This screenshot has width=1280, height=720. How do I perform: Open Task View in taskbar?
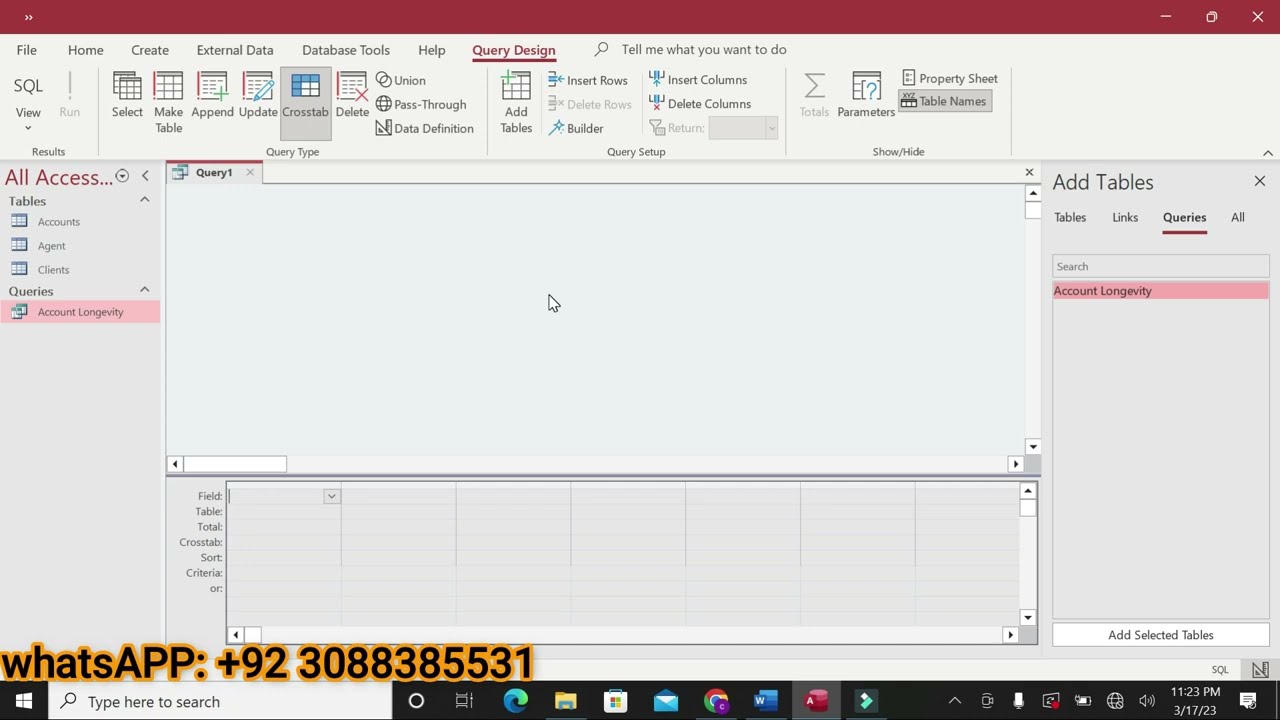[464, 701]
